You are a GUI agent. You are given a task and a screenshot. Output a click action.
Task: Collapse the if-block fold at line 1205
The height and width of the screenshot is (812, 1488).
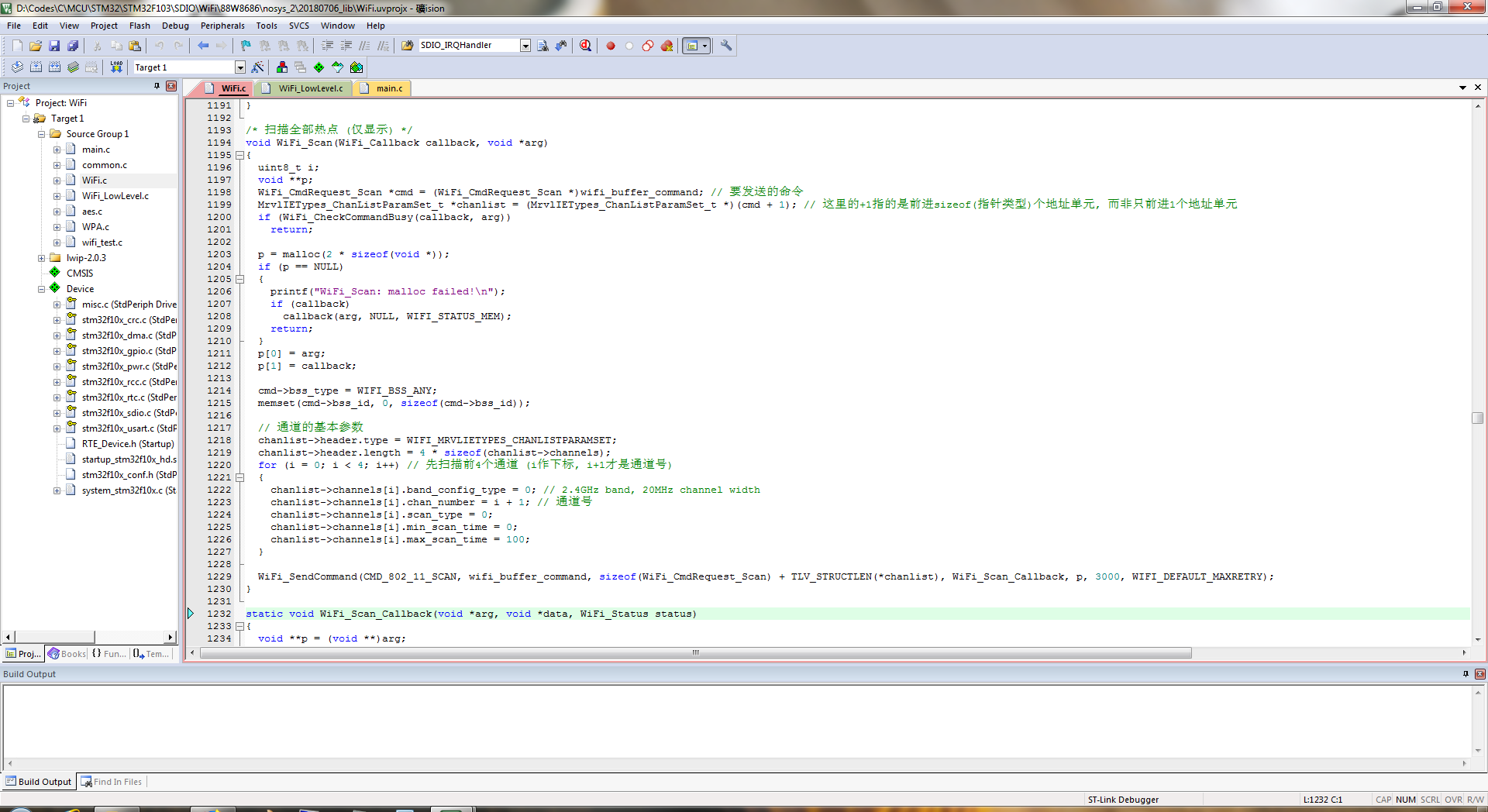tap(239, 279)
